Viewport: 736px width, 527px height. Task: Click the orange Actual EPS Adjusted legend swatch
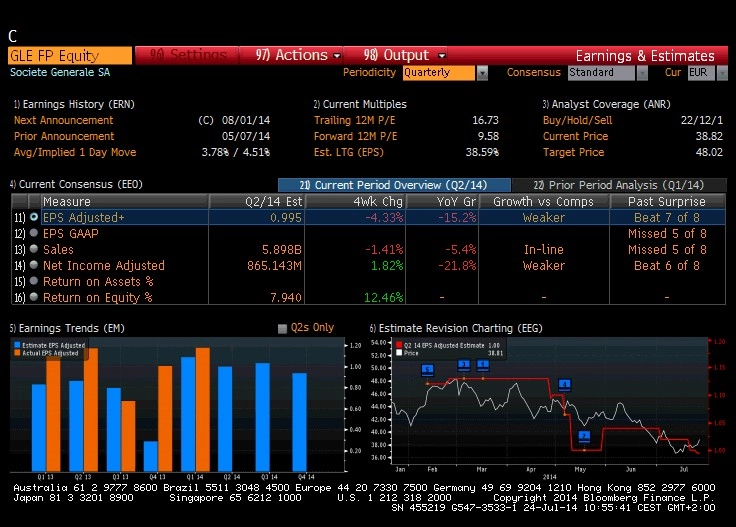(17, 353)
